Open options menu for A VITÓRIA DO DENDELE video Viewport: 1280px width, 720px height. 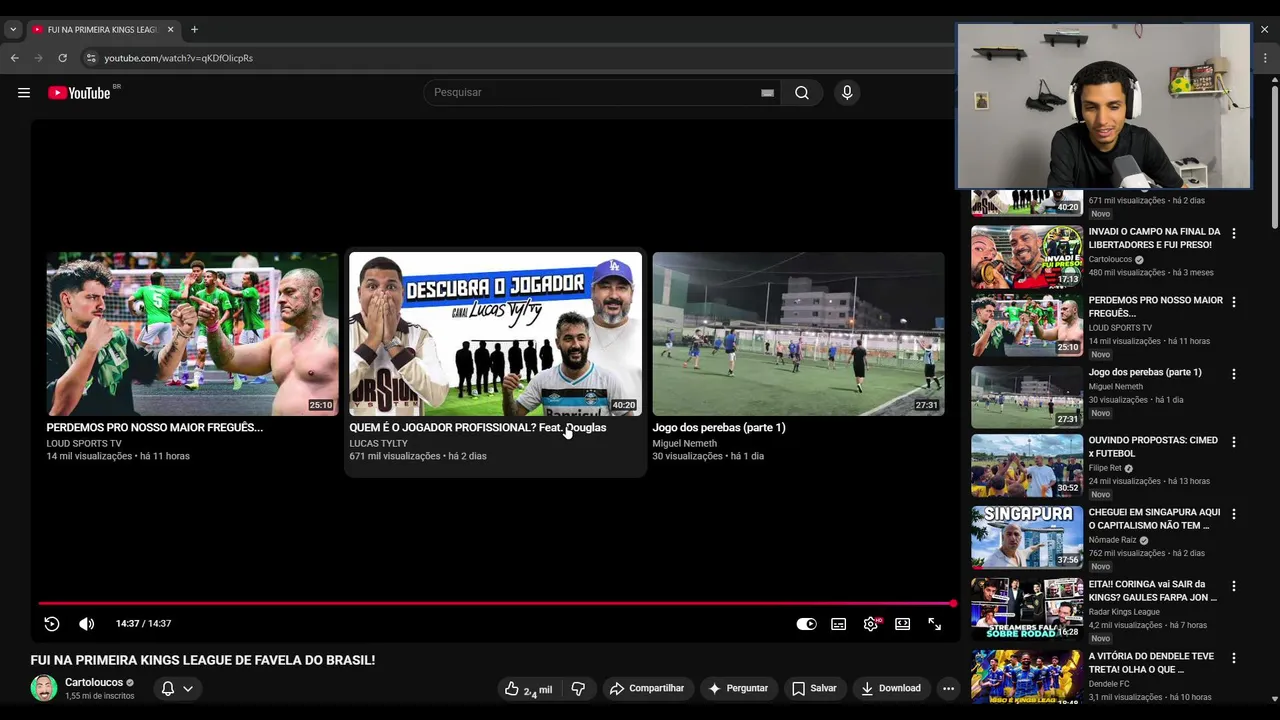click(1234, 658)
